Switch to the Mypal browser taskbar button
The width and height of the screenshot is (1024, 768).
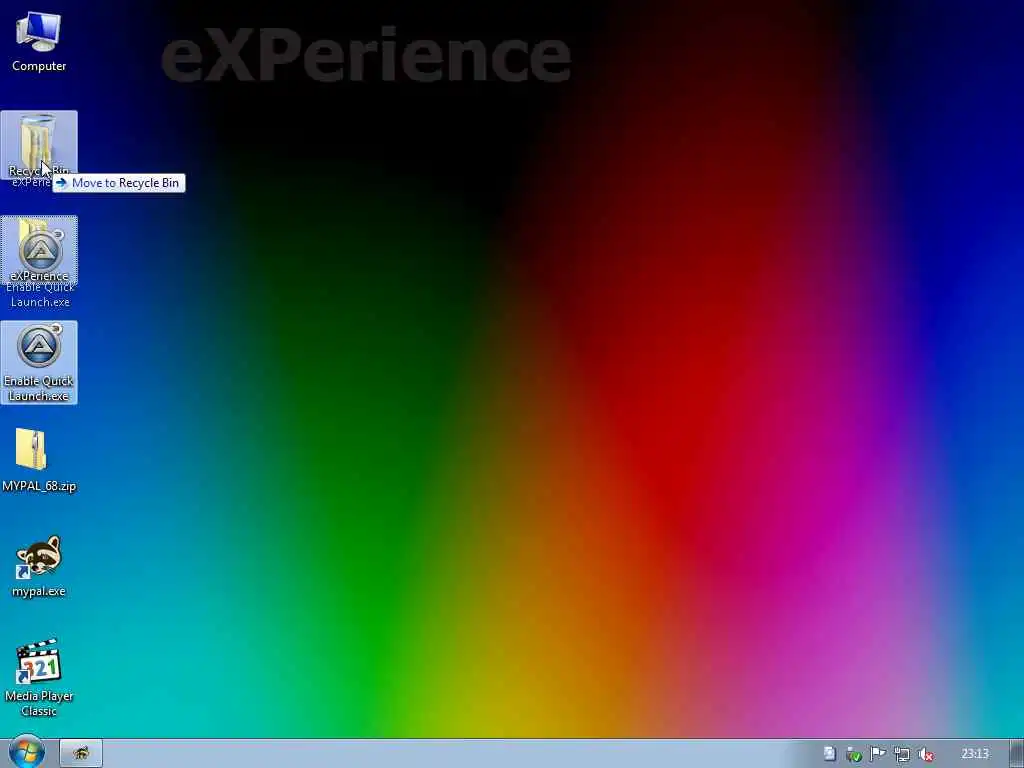click(x=81, y=754)
